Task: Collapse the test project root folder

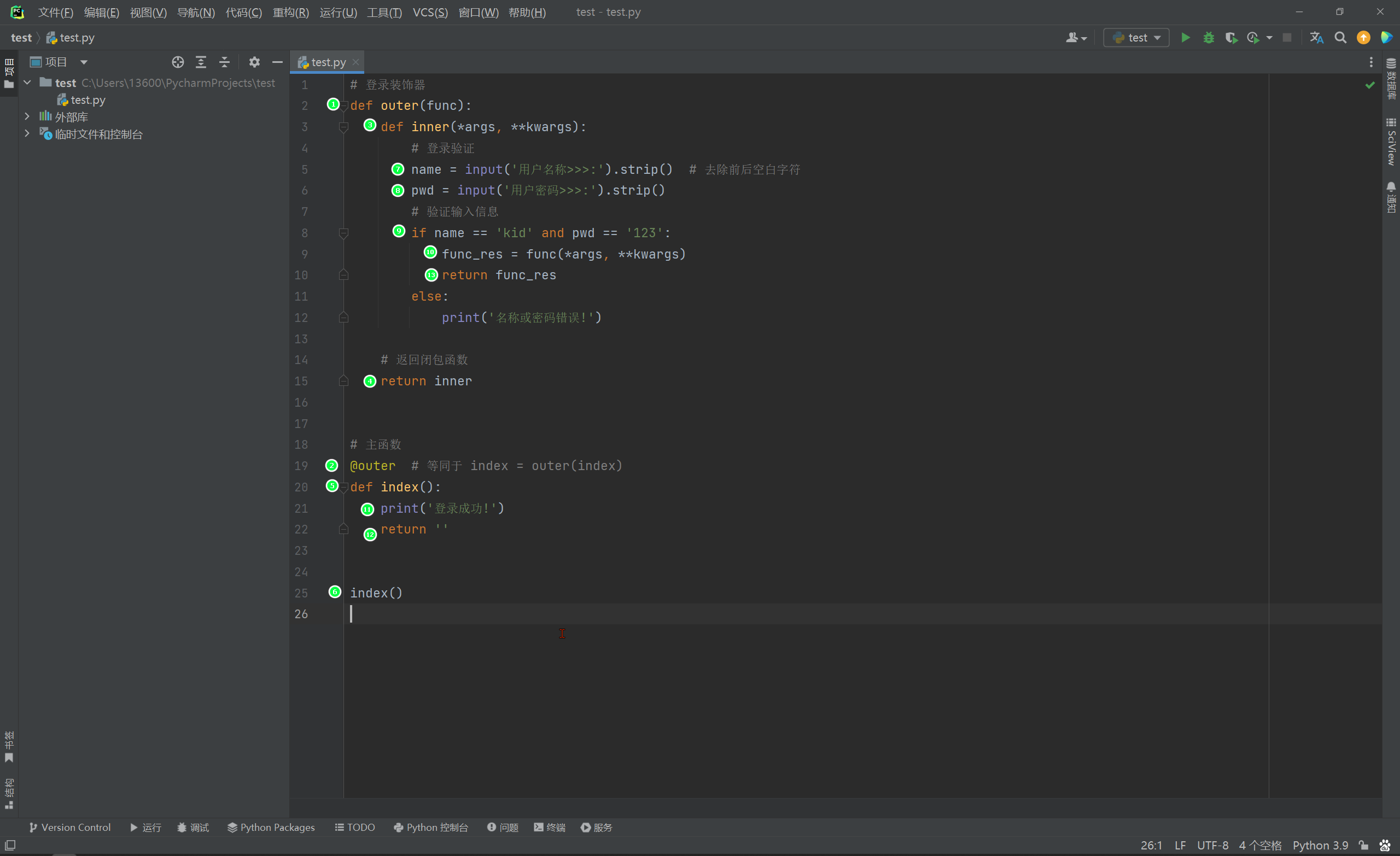Action: point(27,83)
